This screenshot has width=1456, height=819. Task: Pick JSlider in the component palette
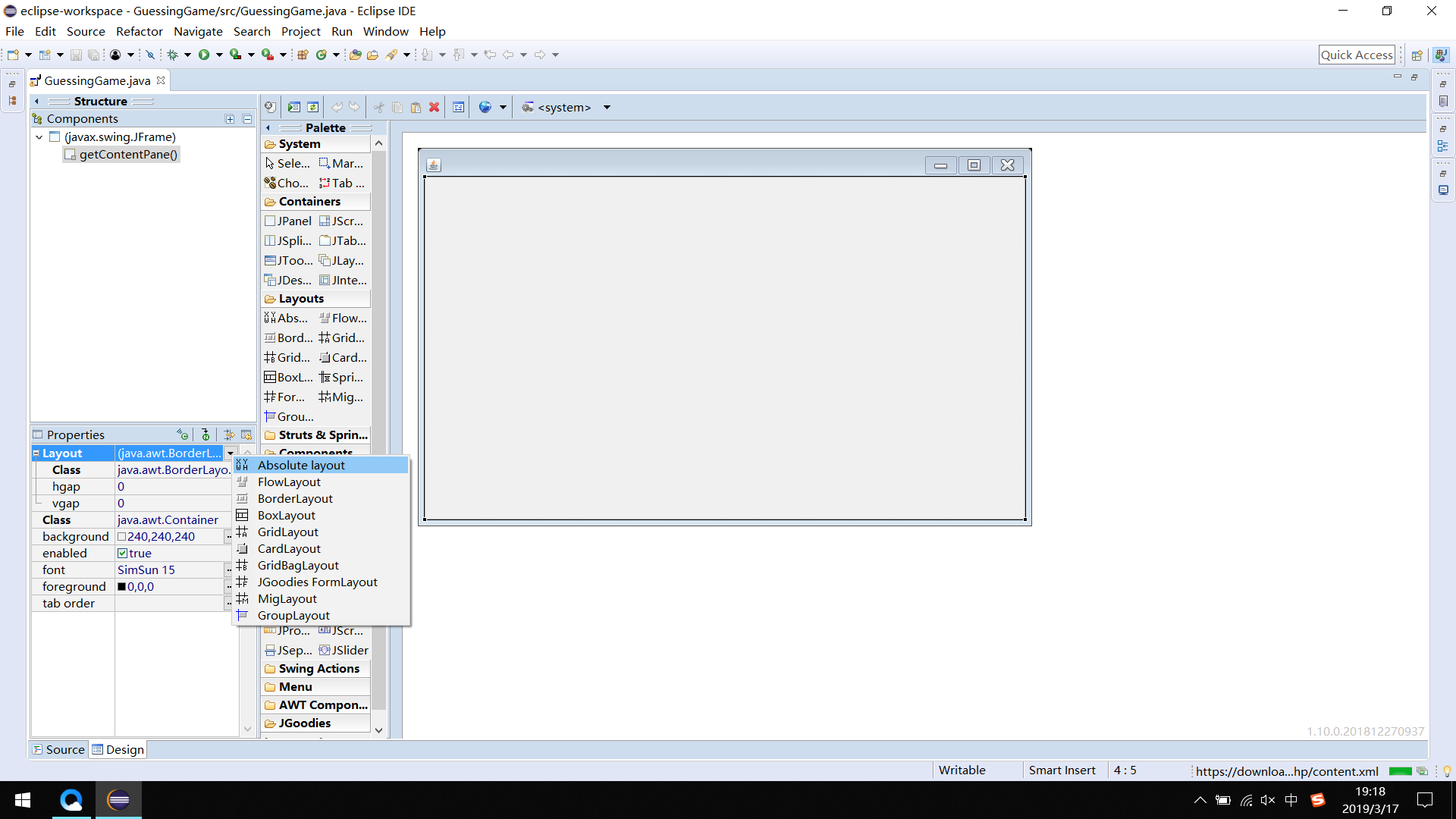[344, 650]
